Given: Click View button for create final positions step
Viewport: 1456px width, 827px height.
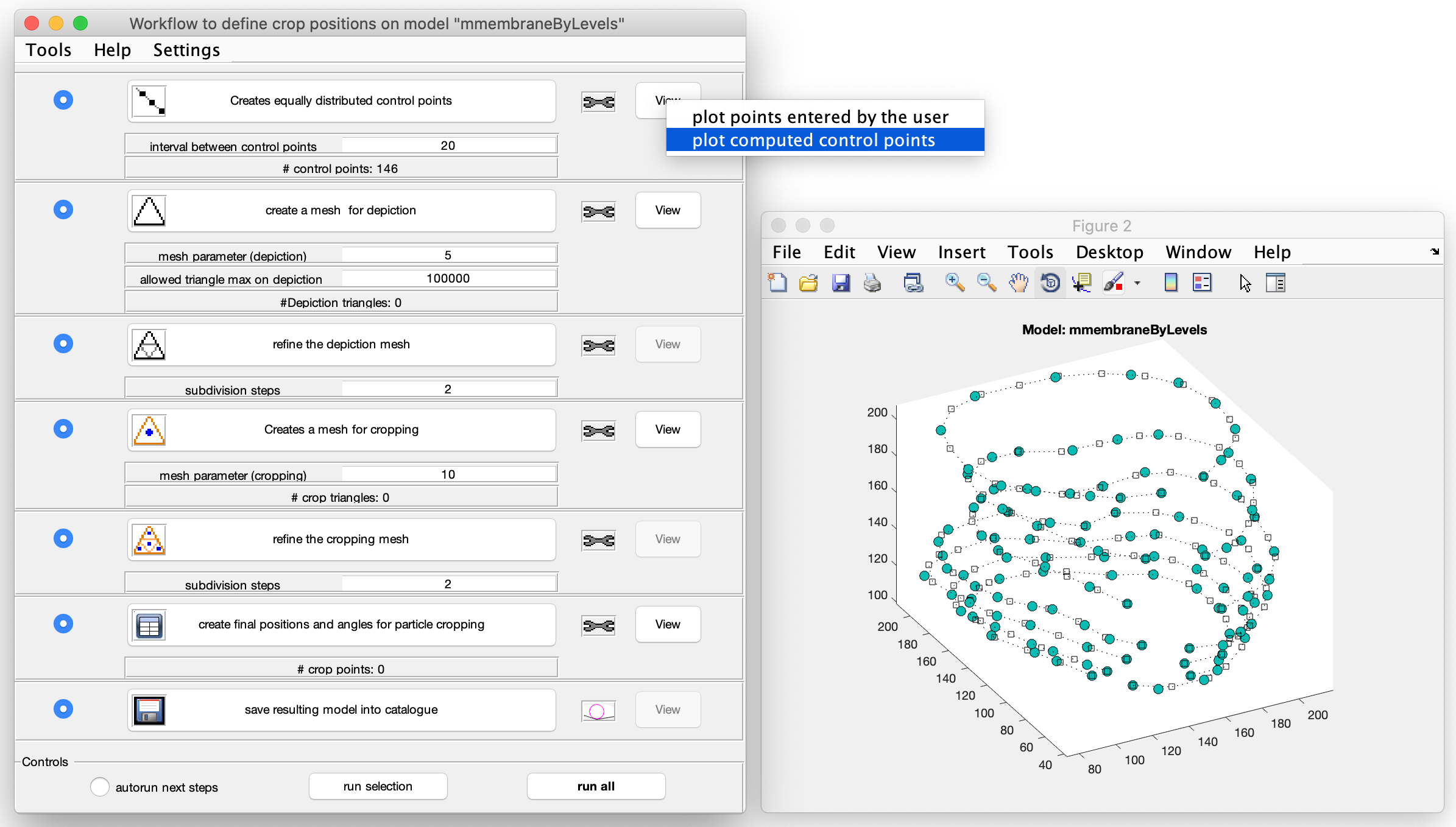Looking at the screenshot, I should [x=668, y=624].
